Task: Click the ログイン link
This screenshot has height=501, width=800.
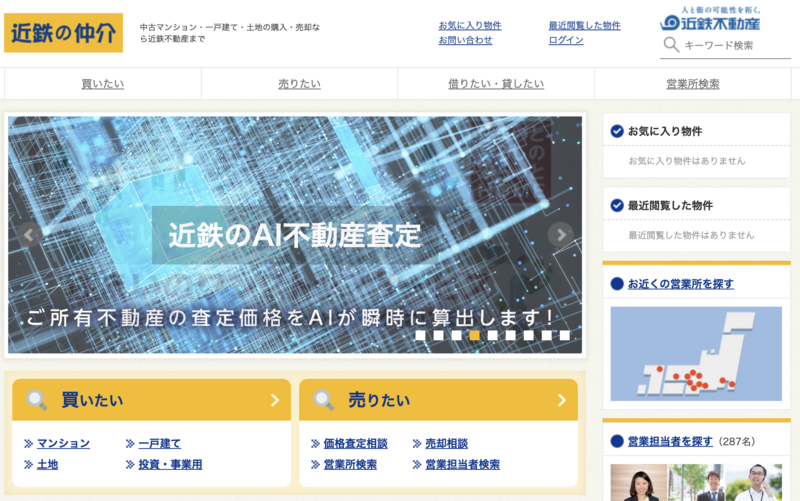Action: [566, 40]
